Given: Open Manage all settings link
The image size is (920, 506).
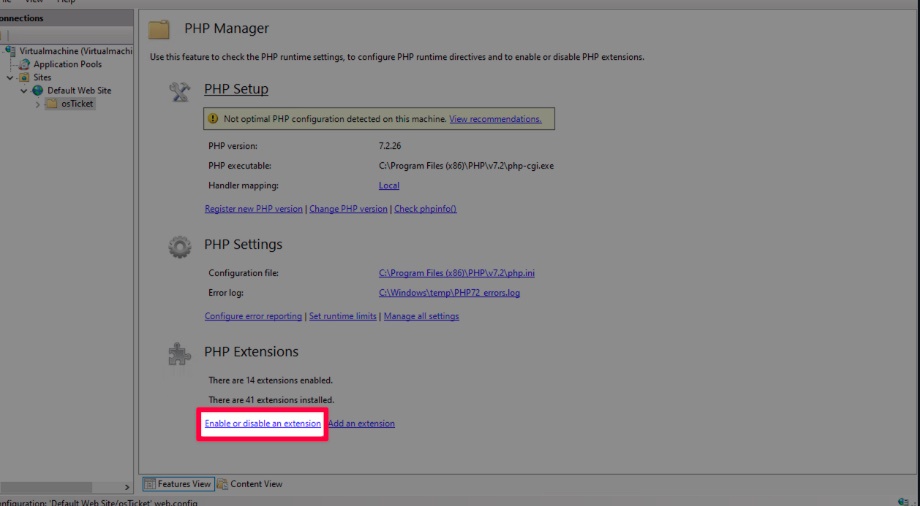Looking at the screenshot, I should coord(421,316).
